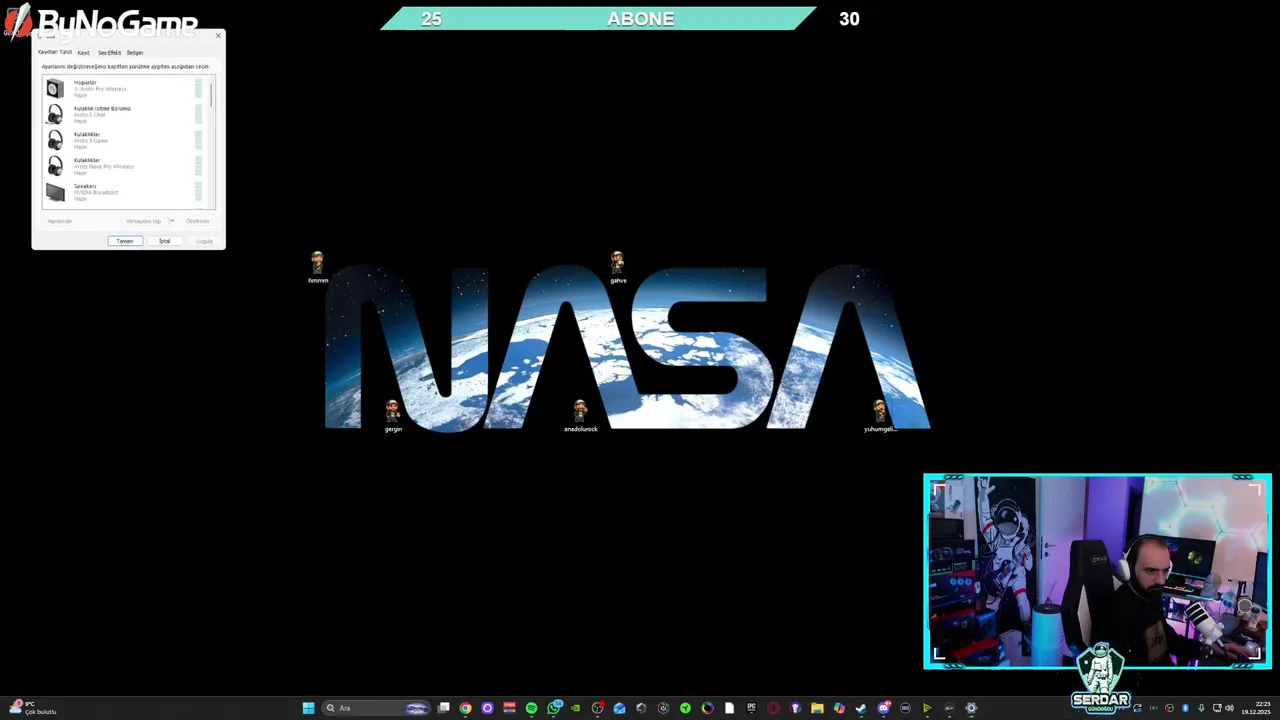Expand the Varsayılan Yap dropdown arrow
Viewport: 1280px width, 720px height.
pyautogui.click(x=171, y=221)
